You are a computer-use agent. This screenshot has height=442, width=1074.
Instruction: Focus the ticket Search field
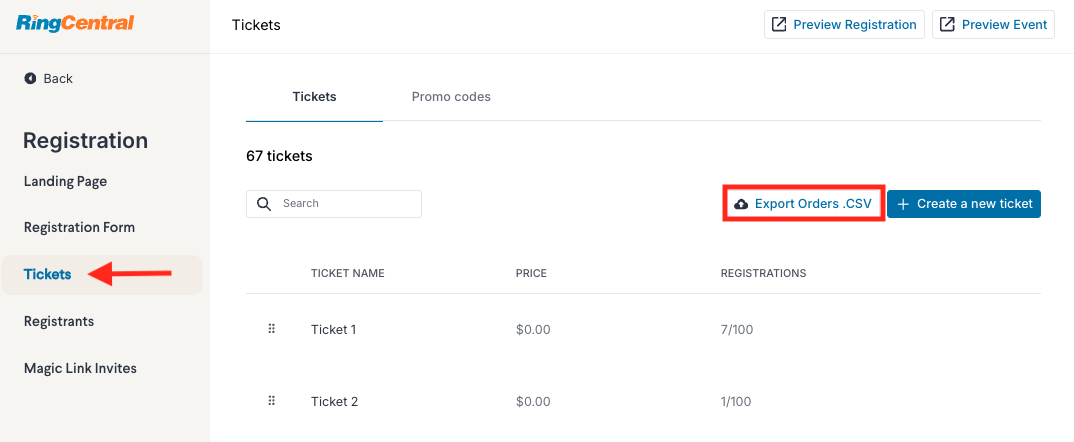334,204
